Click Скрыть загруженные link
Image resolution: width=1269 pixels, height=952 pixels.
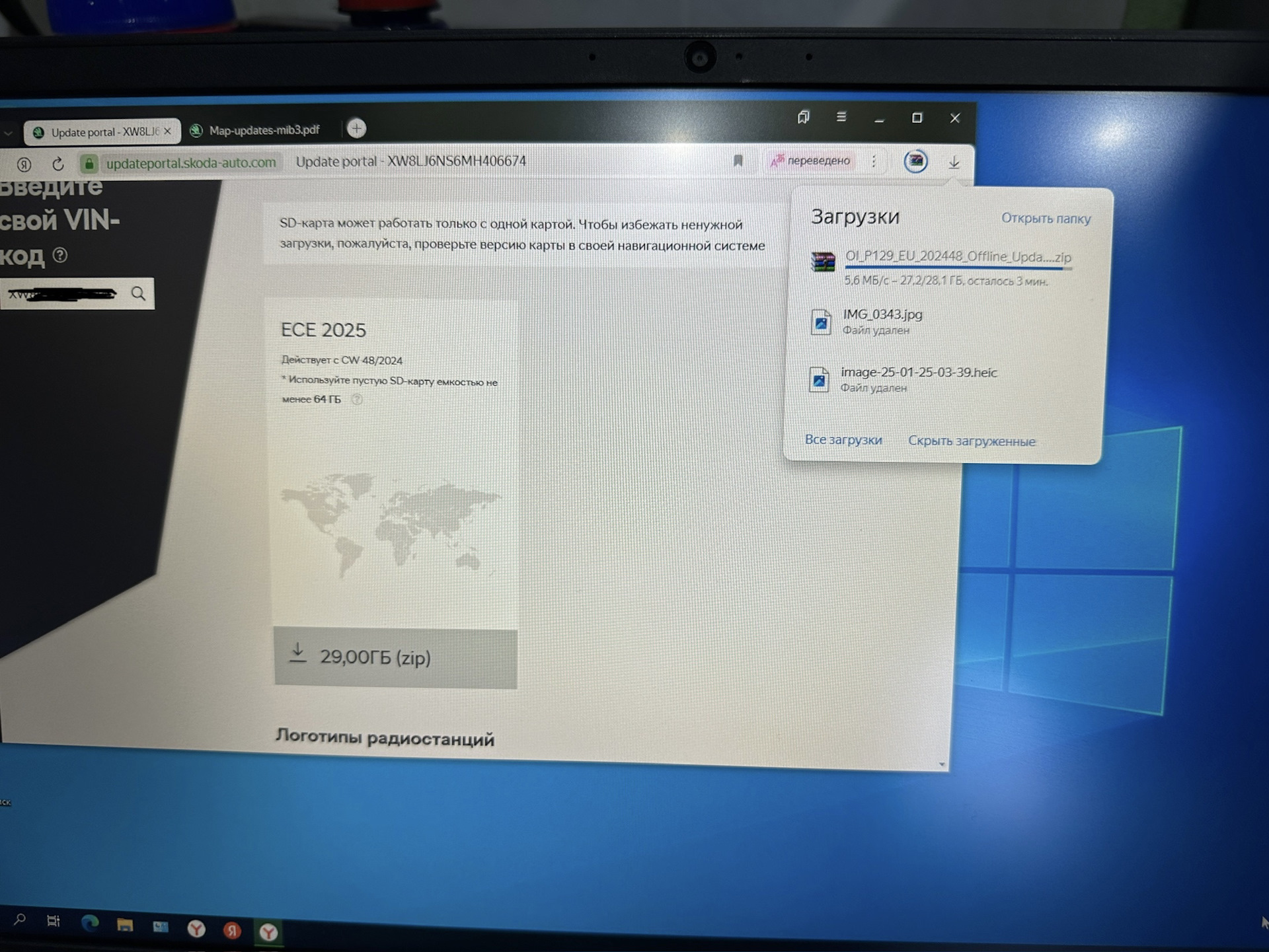point(972,441)
